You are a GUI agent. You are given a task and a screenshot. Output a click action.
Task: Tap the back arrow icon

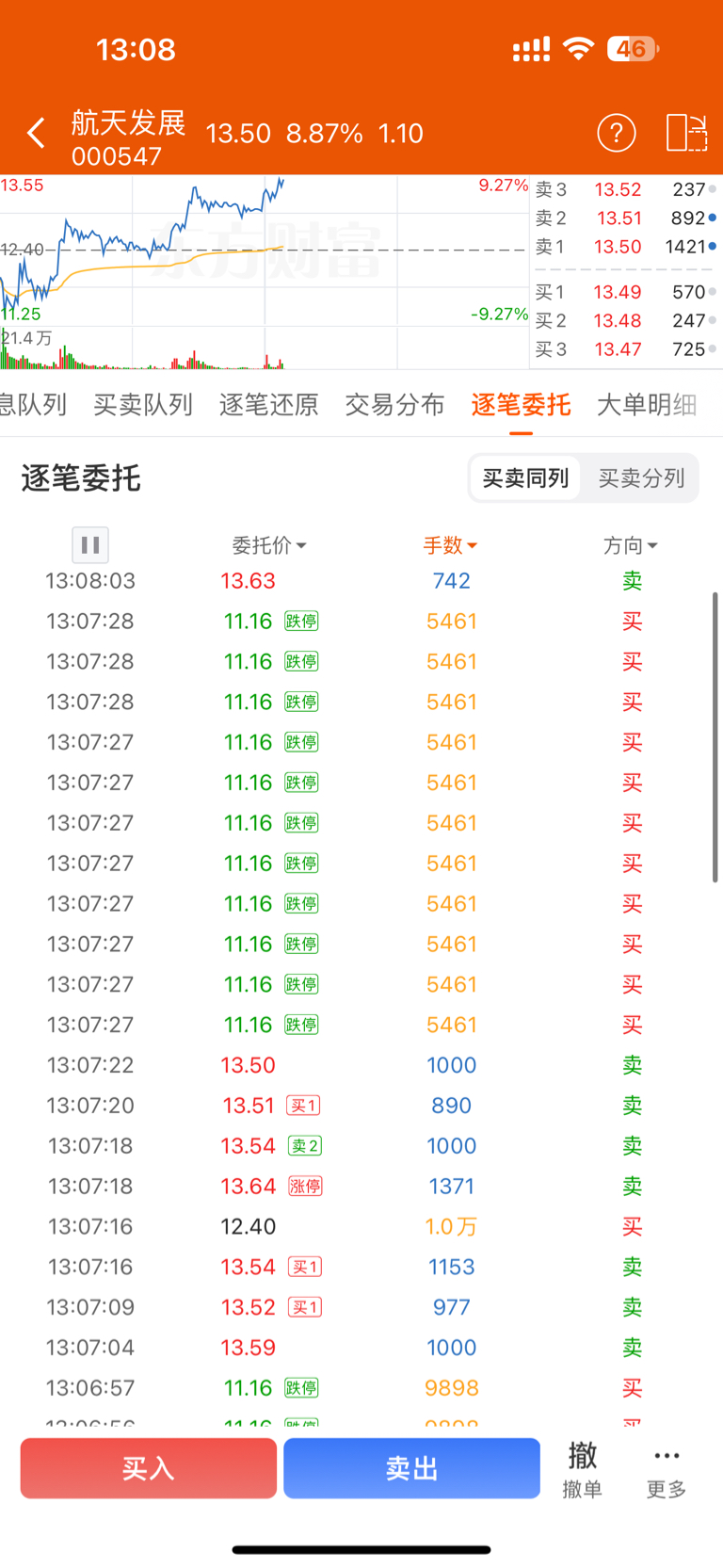[36, 134]
